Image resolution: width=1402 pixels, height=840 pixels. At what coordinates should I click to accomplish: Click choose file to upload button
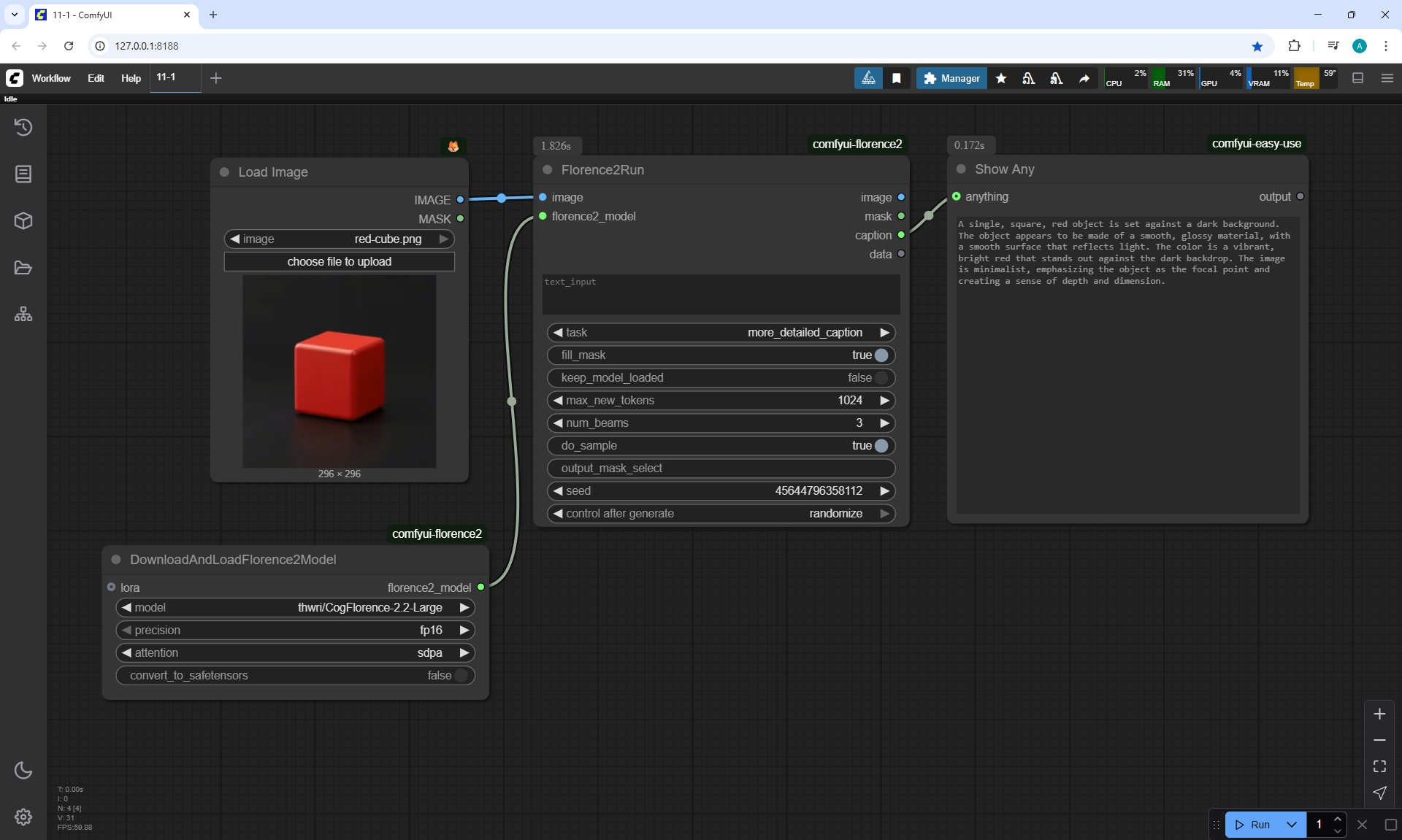pyautogui.click(x=339, y=262)
